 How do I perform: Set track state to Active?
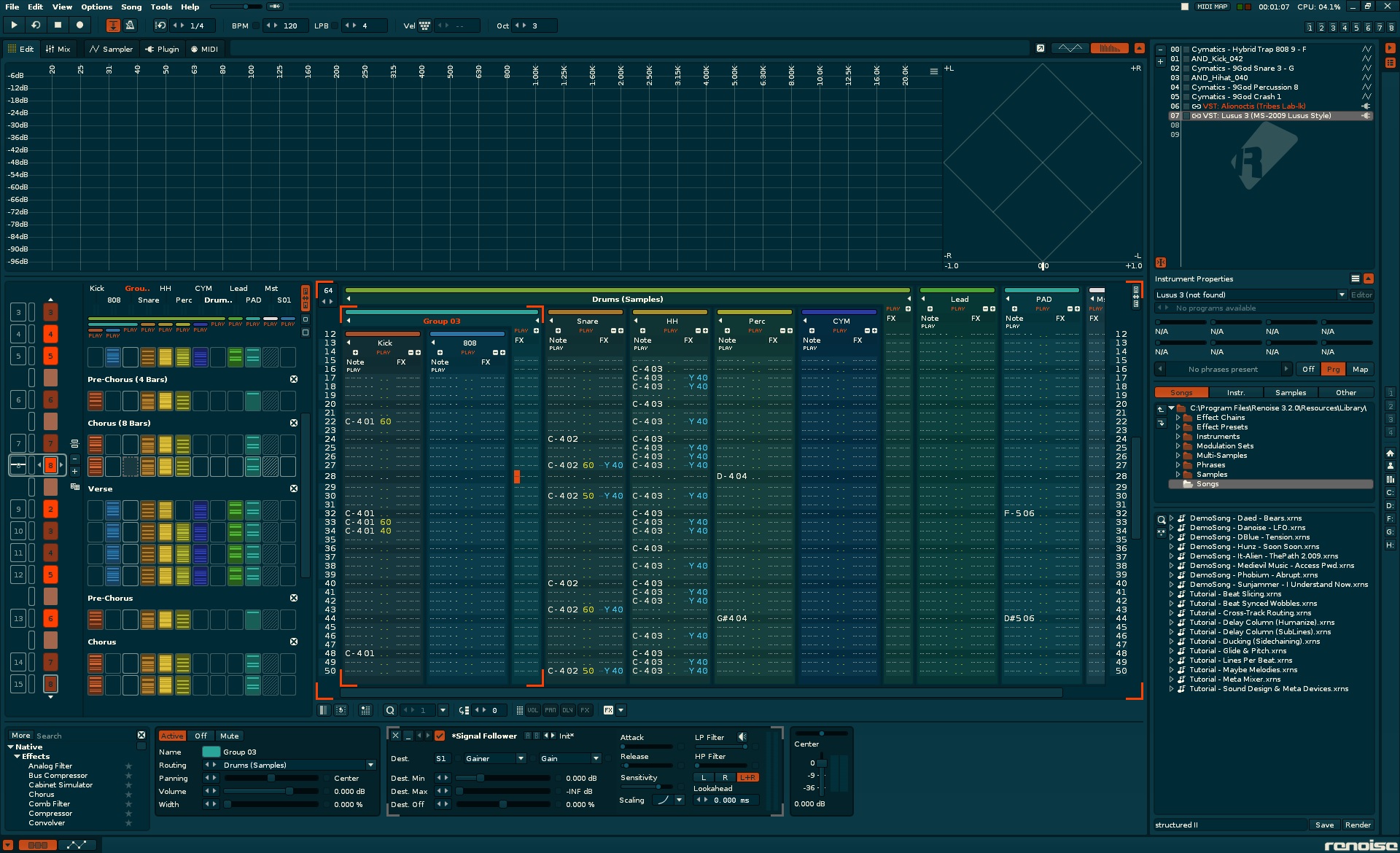pos(173,736)
